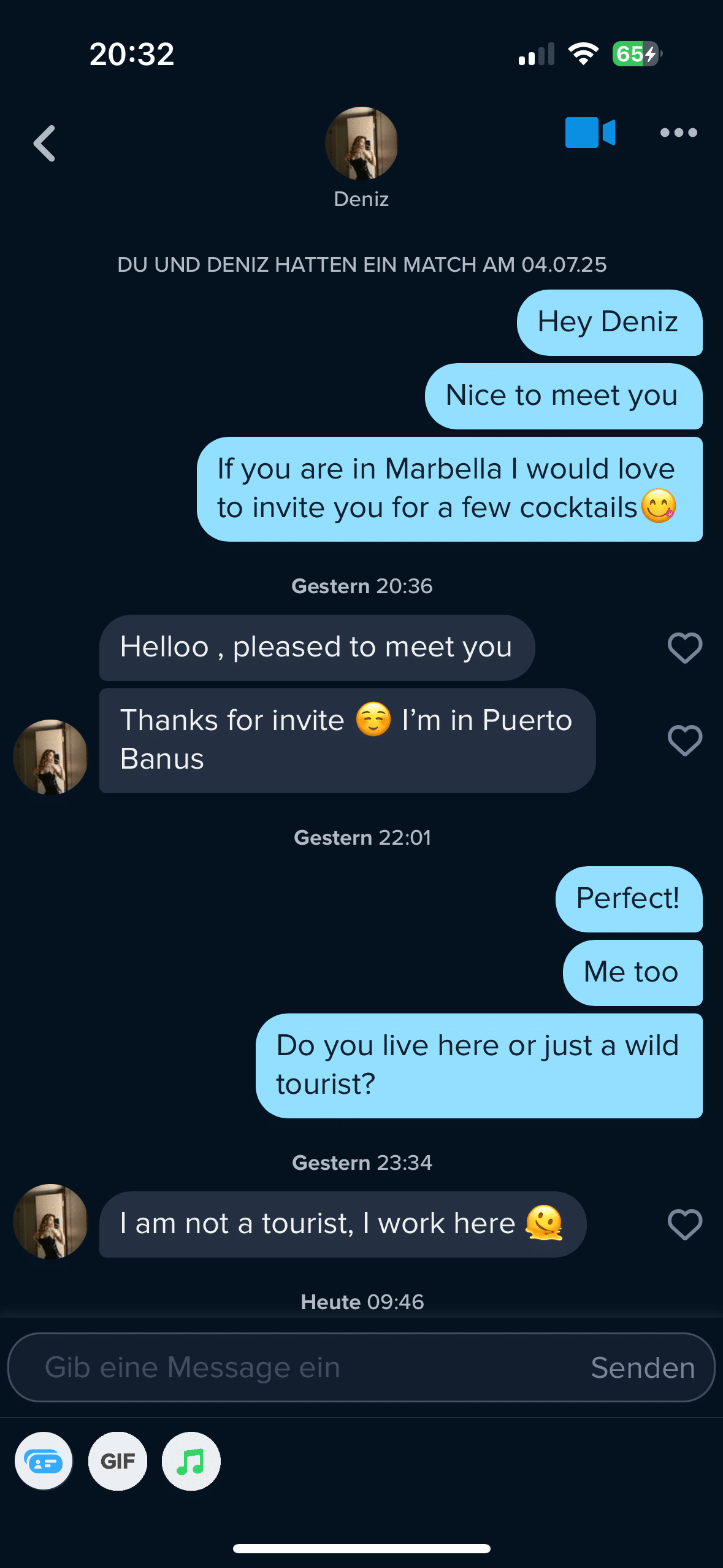Tap the 'Do you live here' bubble
Screen dimensions: 723x1568
pos(478,1065)
